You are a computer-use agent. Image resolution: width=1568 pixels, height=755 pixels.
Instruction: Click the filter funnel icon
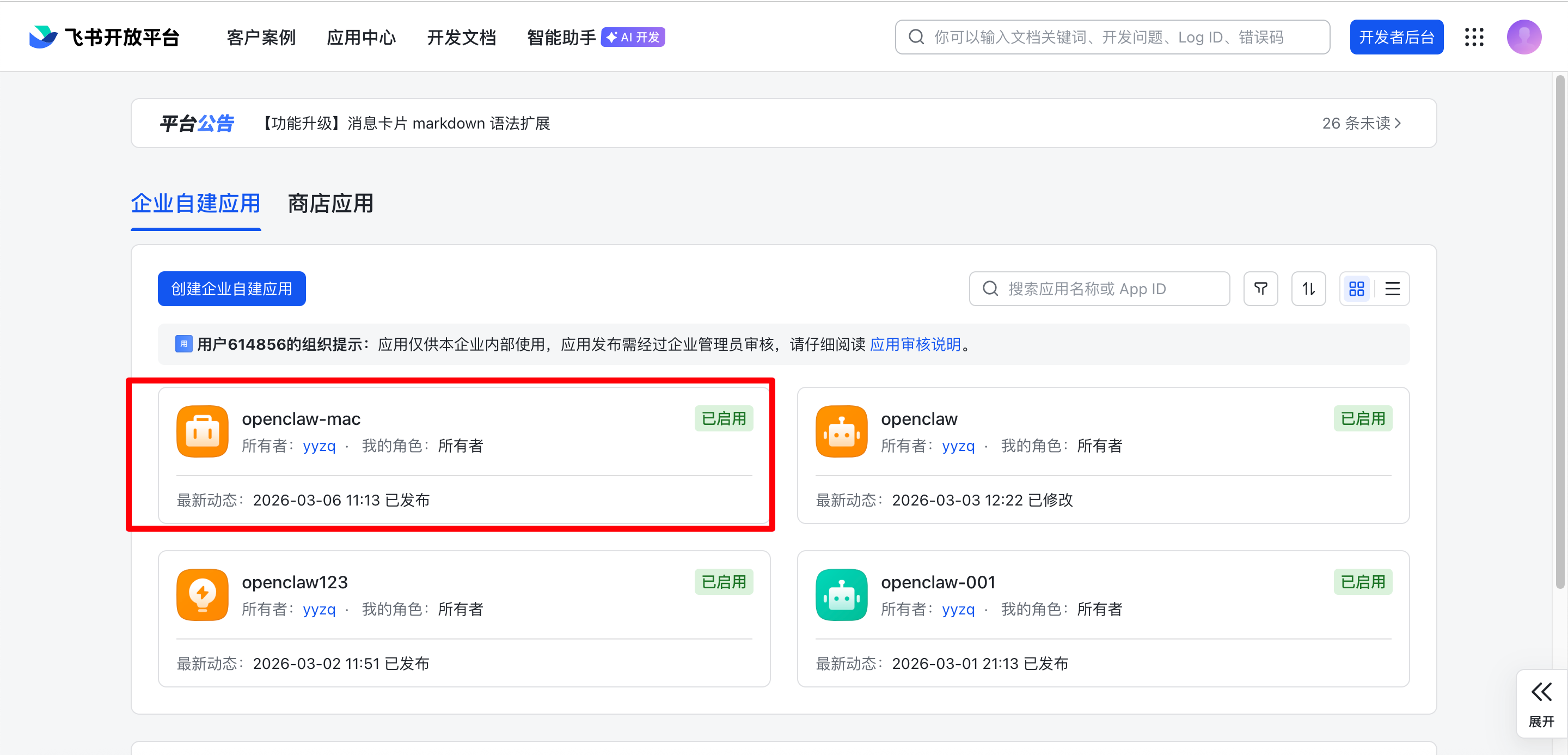(1260, 289)
